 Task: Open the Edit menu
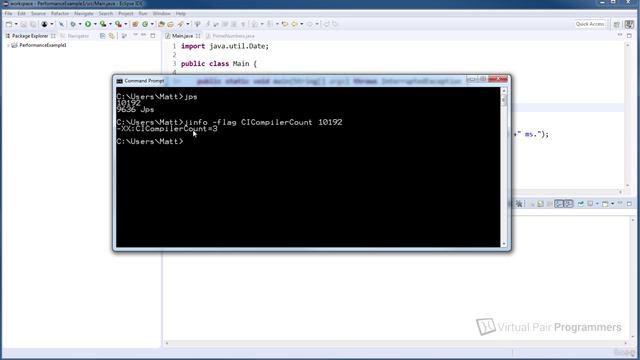click(21, 13)
